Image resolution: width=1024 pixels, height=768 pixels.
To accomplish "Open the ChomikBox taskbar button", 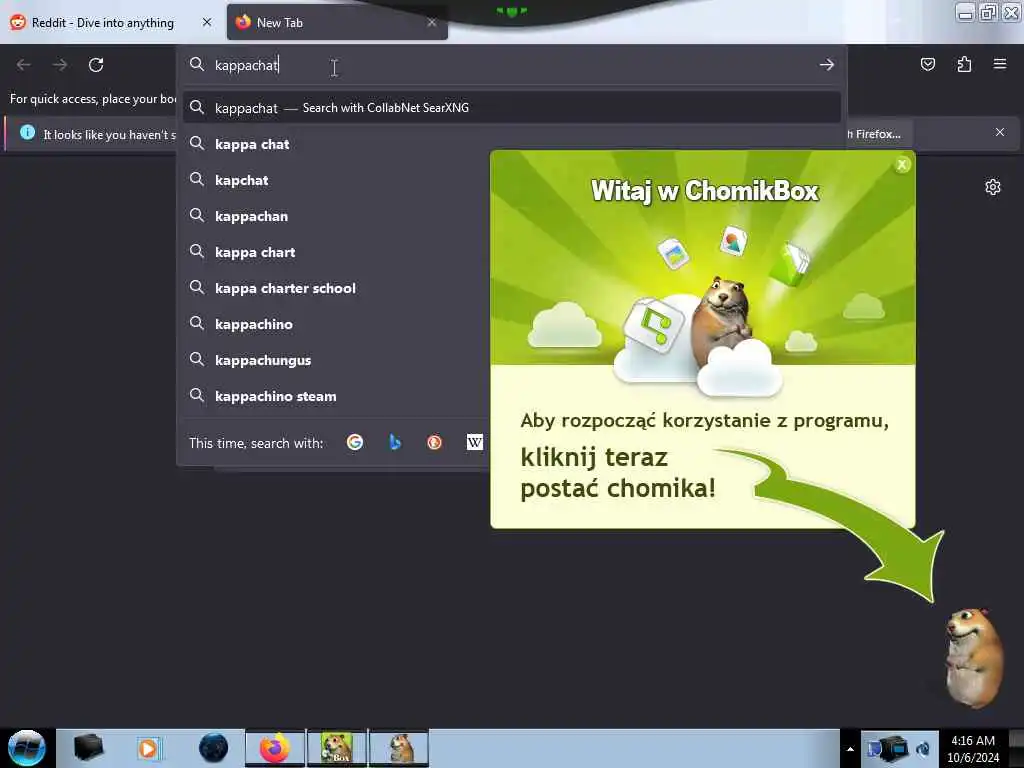I will click(x=337, y=748).
